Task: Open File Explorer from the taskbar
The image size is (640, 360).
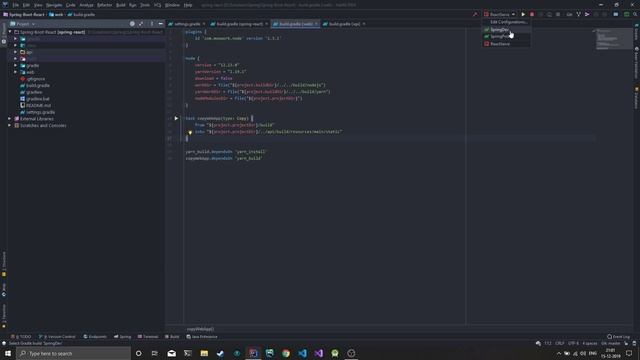Action: (x=204, y=353)
